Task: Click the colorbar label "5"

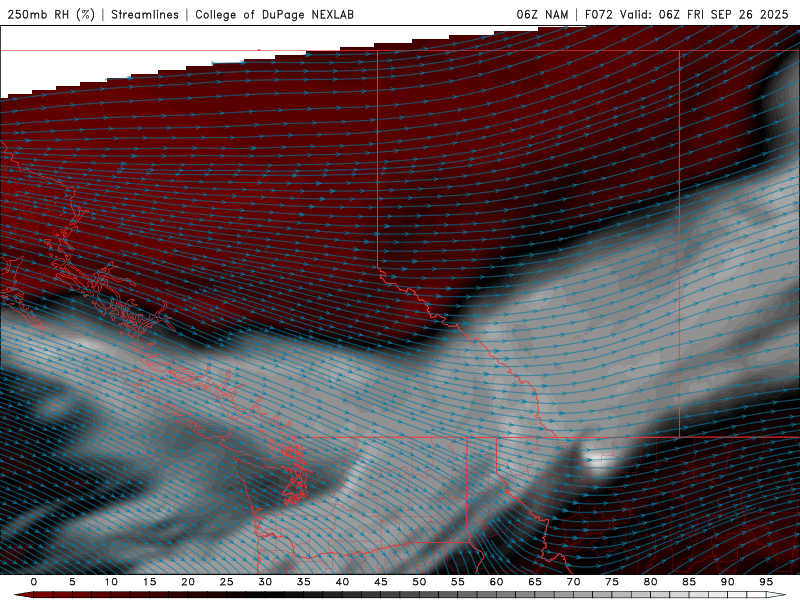Action: (x=72, y=582)
